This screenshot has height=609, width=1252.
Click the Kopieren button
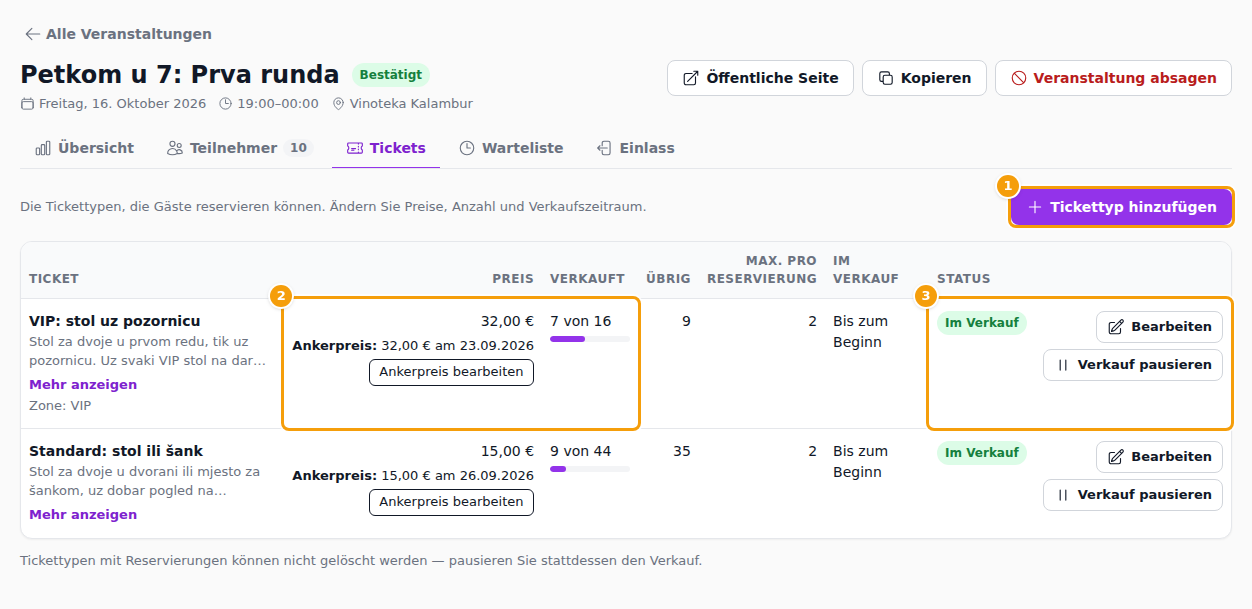click(x=924, y=78)
